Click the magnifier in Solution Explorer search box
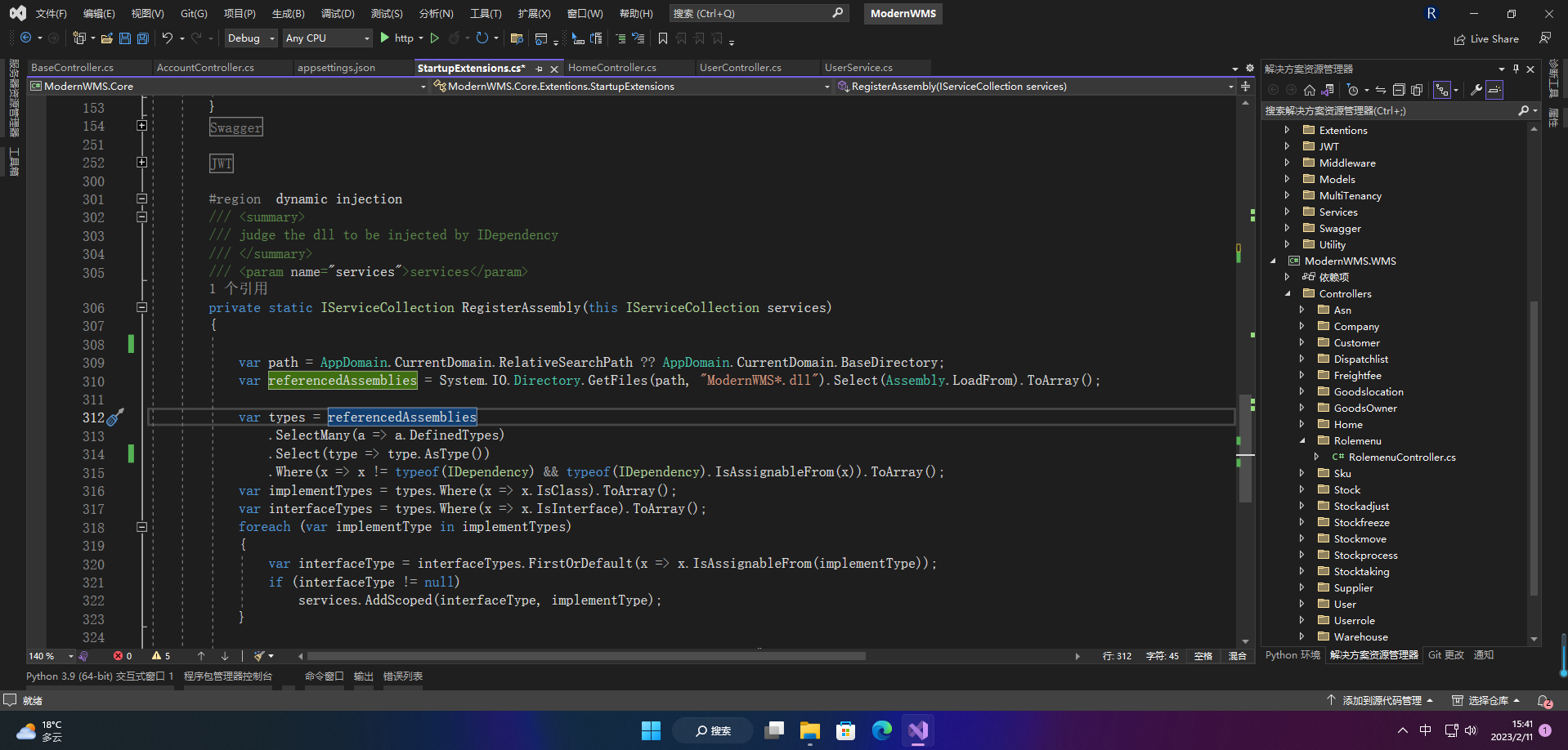This screenshot has height=750, width=1568. [x=1524, y=110]
